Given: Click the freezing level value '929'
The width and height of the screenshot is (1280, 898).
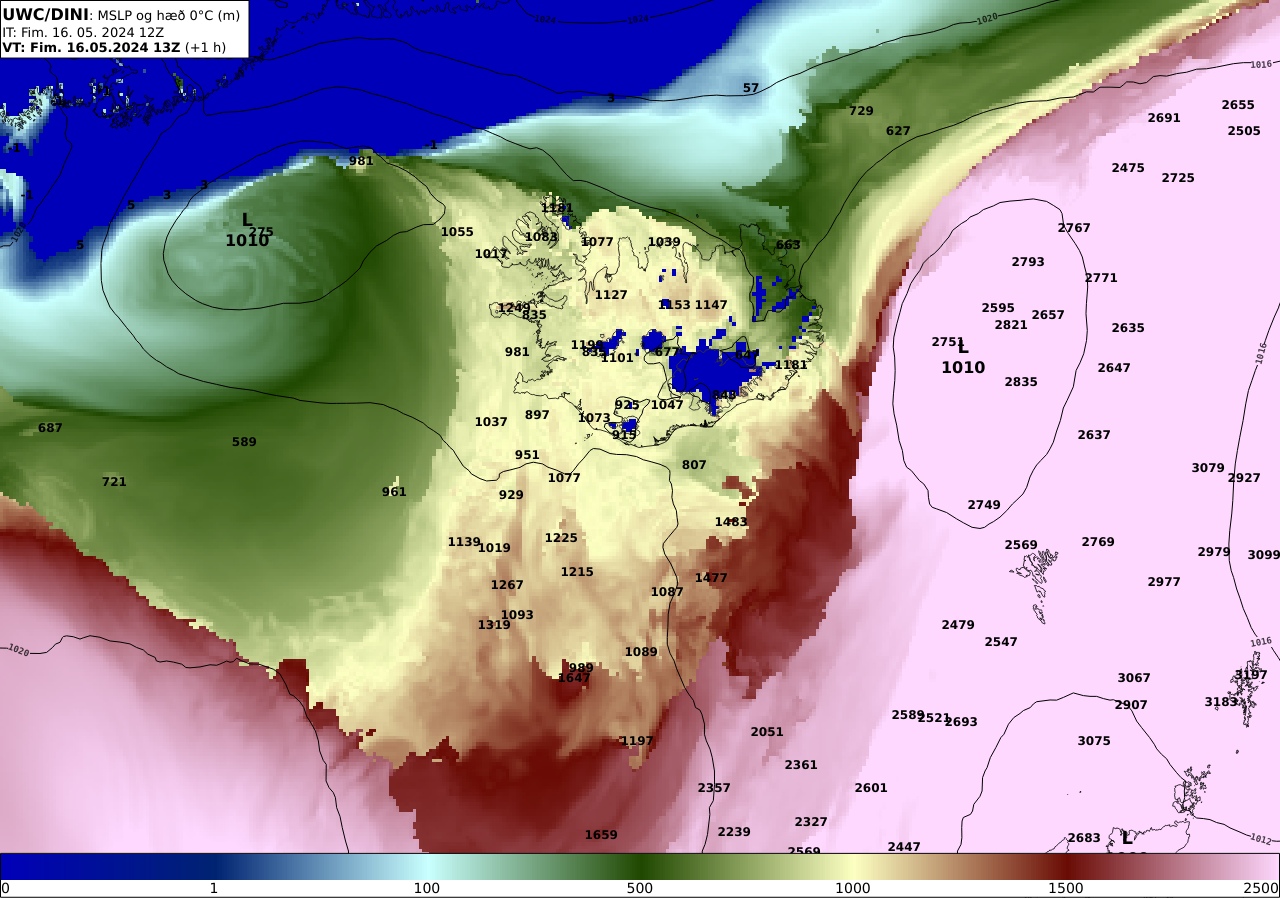Looking at the screenshot, I should (511, 495).
